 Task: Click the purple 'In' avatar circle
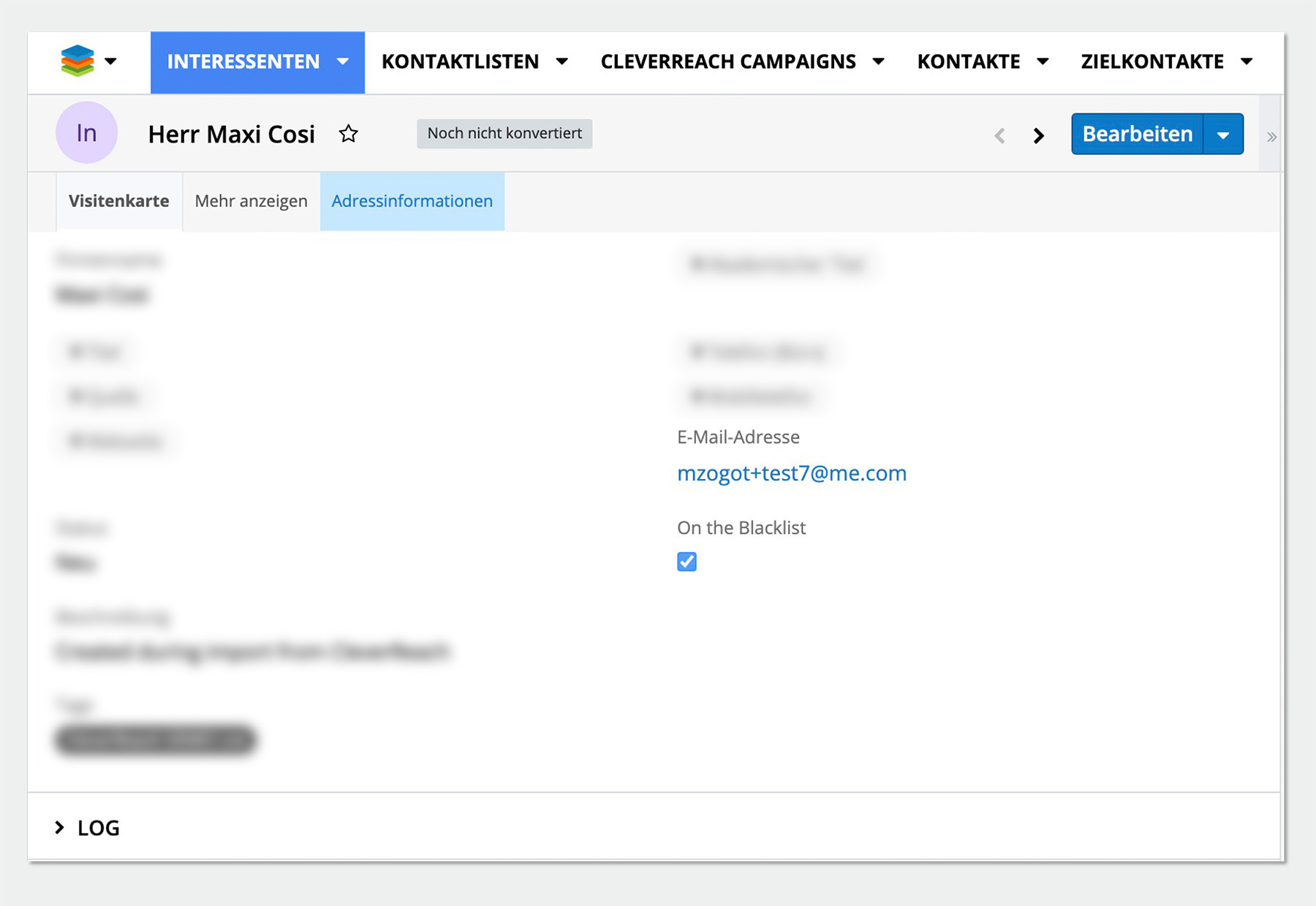pos(86,133)
